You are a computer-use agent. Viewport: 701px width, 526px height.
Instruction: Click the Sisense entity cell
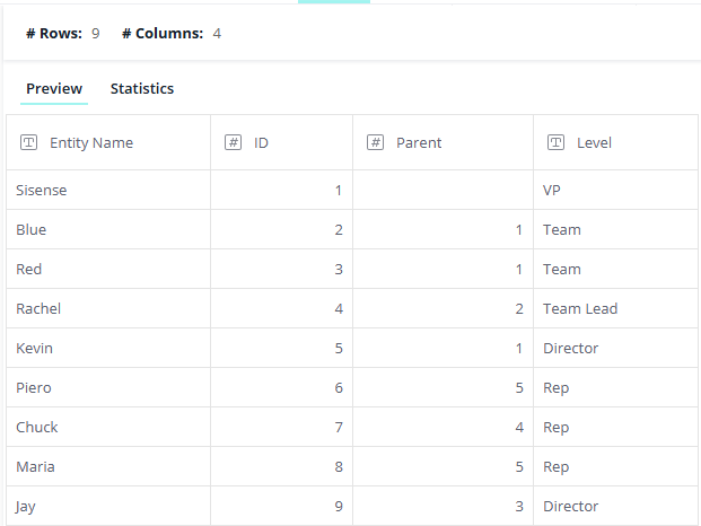coord(41,190)
